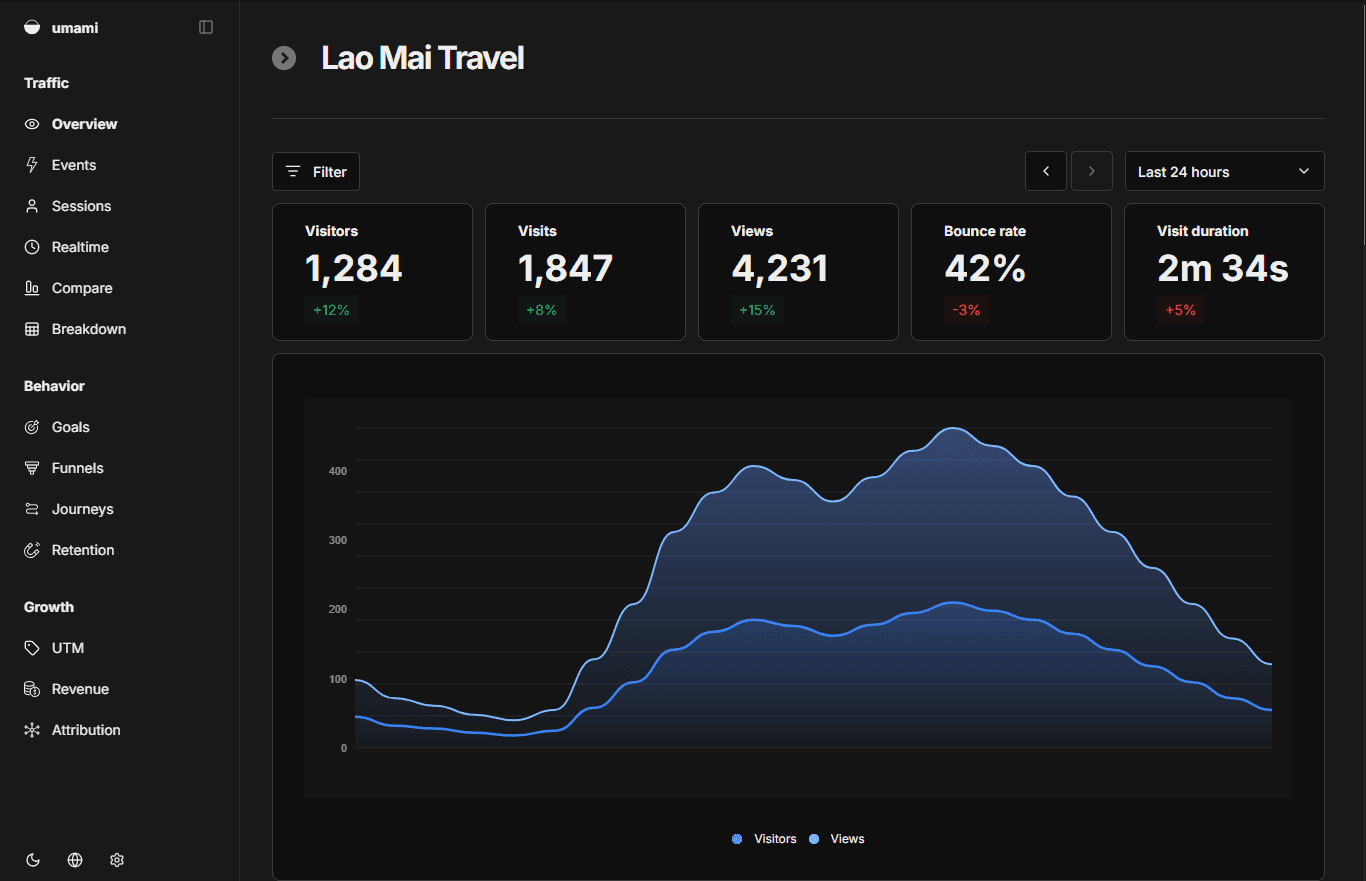
Task: Open the Last 24 hours dropdown
Action: tap(1224, 171)
